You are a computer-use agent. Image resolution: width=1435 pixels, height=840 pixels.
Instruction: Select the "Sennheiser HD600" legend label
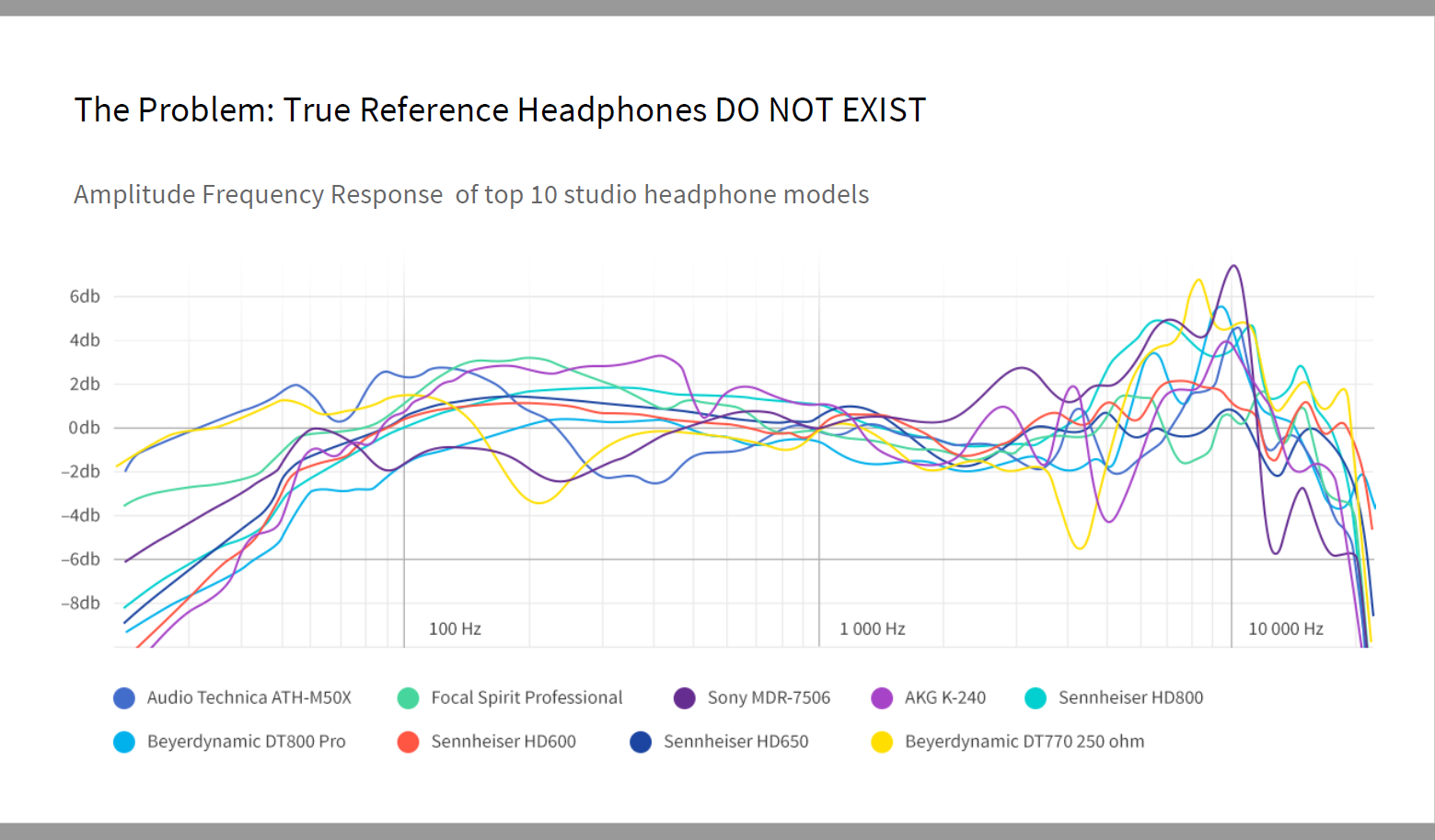pos(503,742)
